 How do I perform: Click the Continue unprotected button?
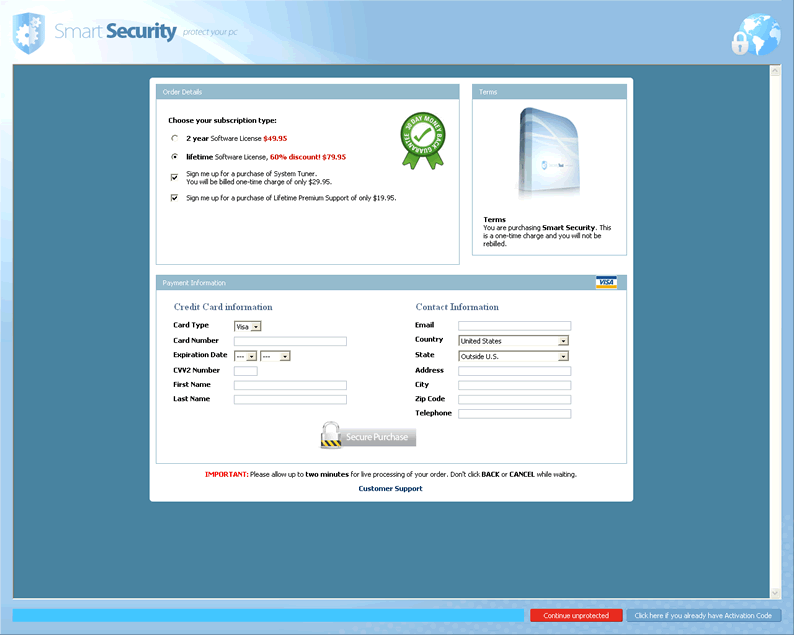click(576, 616)
